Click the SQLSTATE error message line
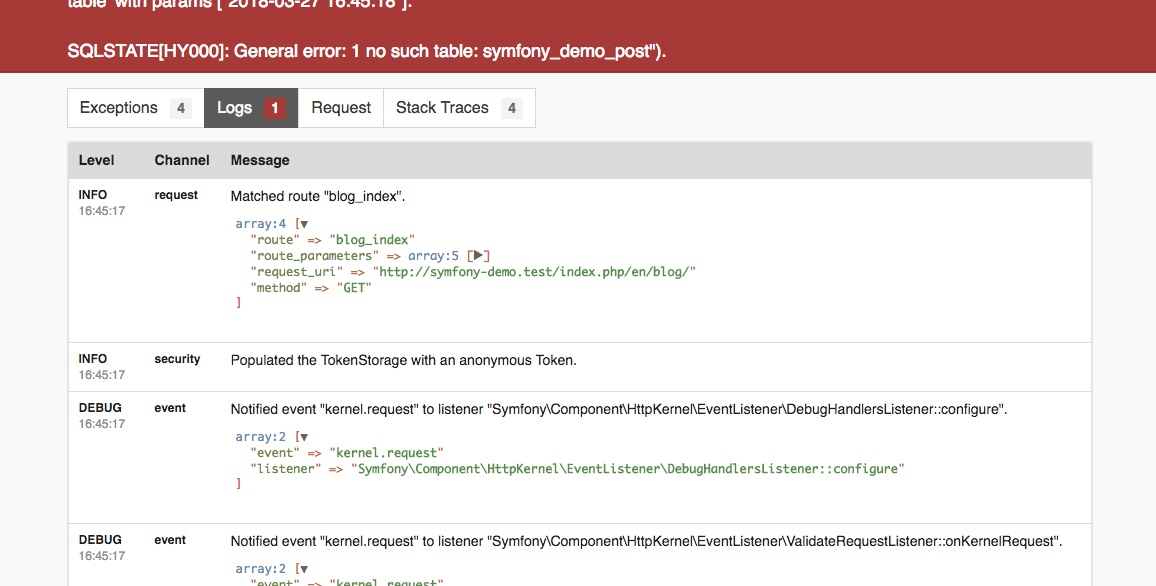Viewport: 1156px width, 586px height. pos(366,51)
